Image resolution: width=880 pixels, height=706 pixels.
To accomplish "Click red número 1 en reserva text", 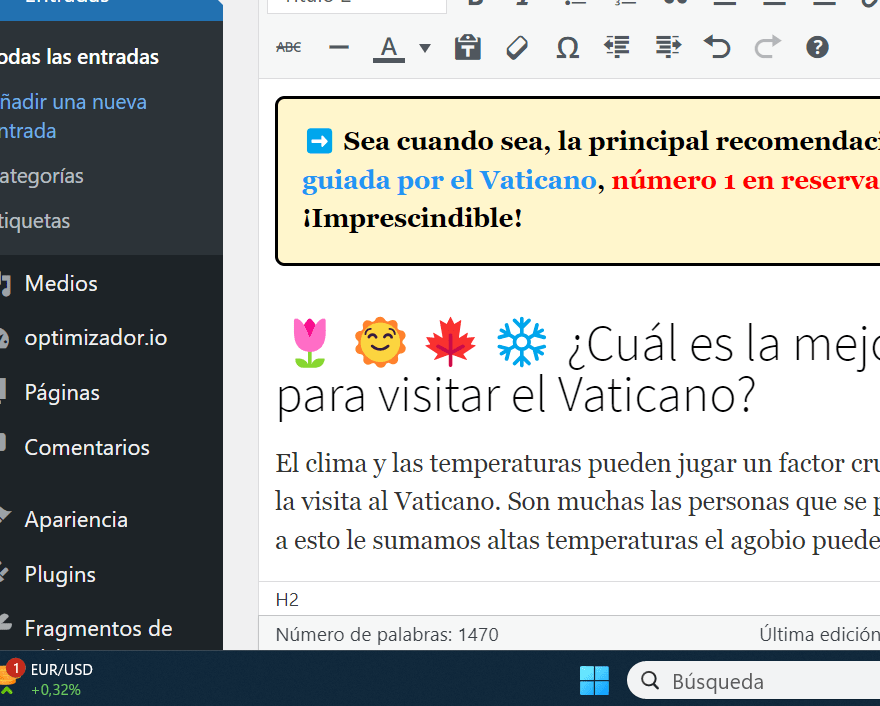I will pyautogui.click(x=745, y=181).
